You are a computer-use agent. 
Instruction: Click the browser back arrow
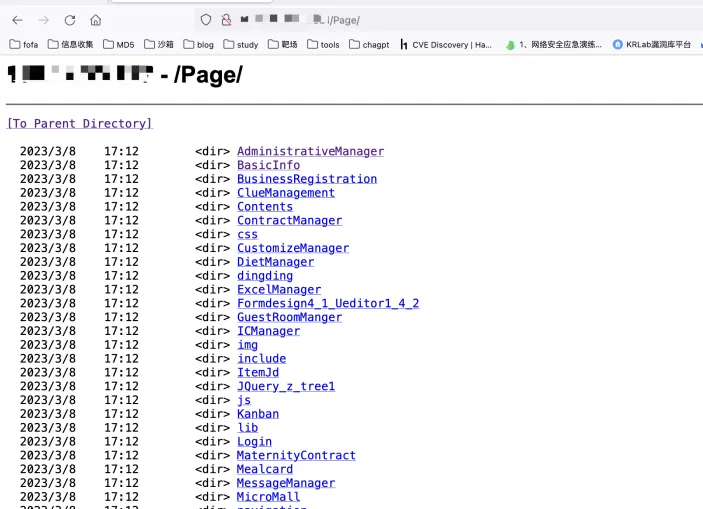tap(17, 20)
